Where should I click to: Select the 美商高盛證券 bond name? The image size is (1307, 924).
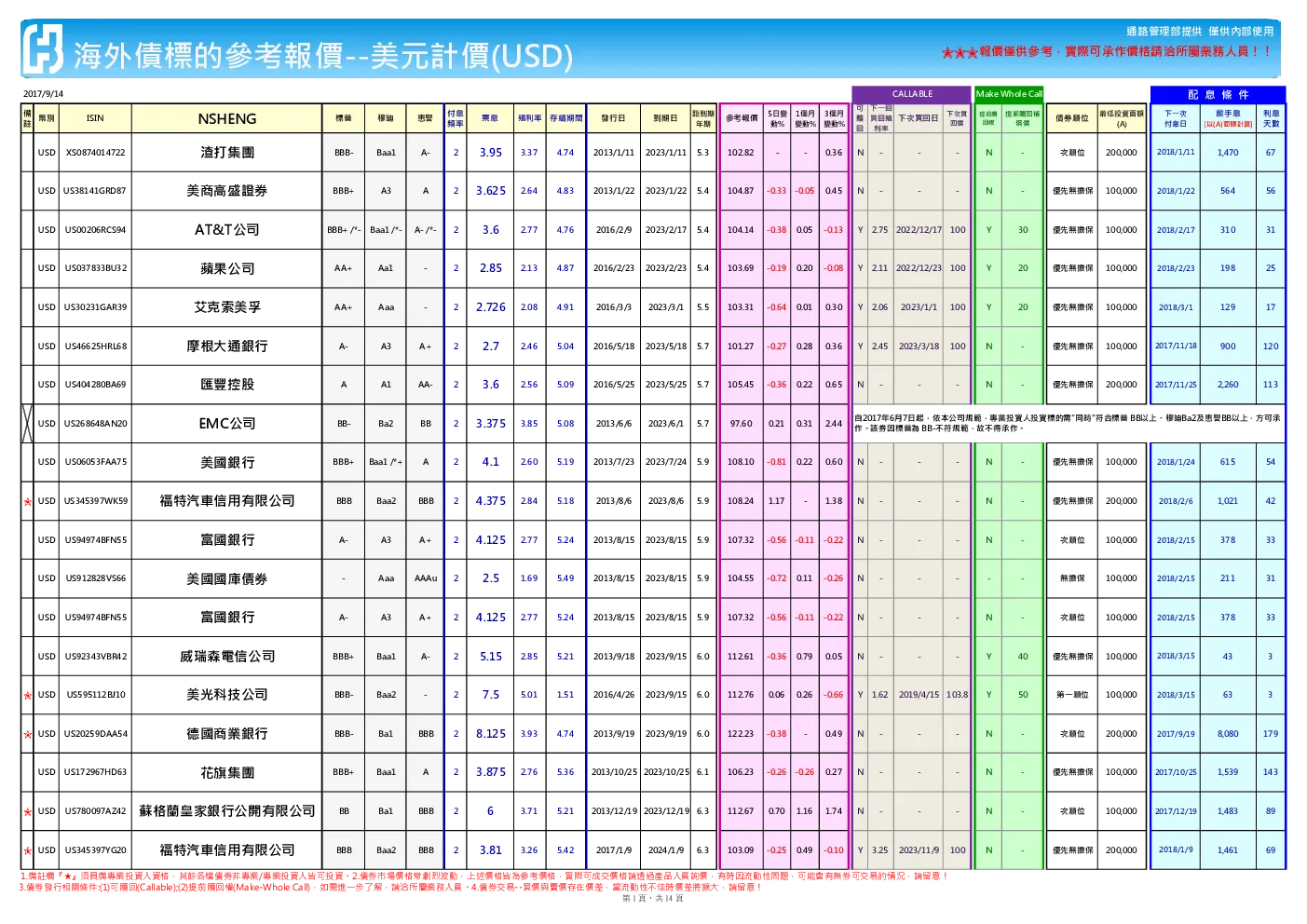click(x=227, y=191)
